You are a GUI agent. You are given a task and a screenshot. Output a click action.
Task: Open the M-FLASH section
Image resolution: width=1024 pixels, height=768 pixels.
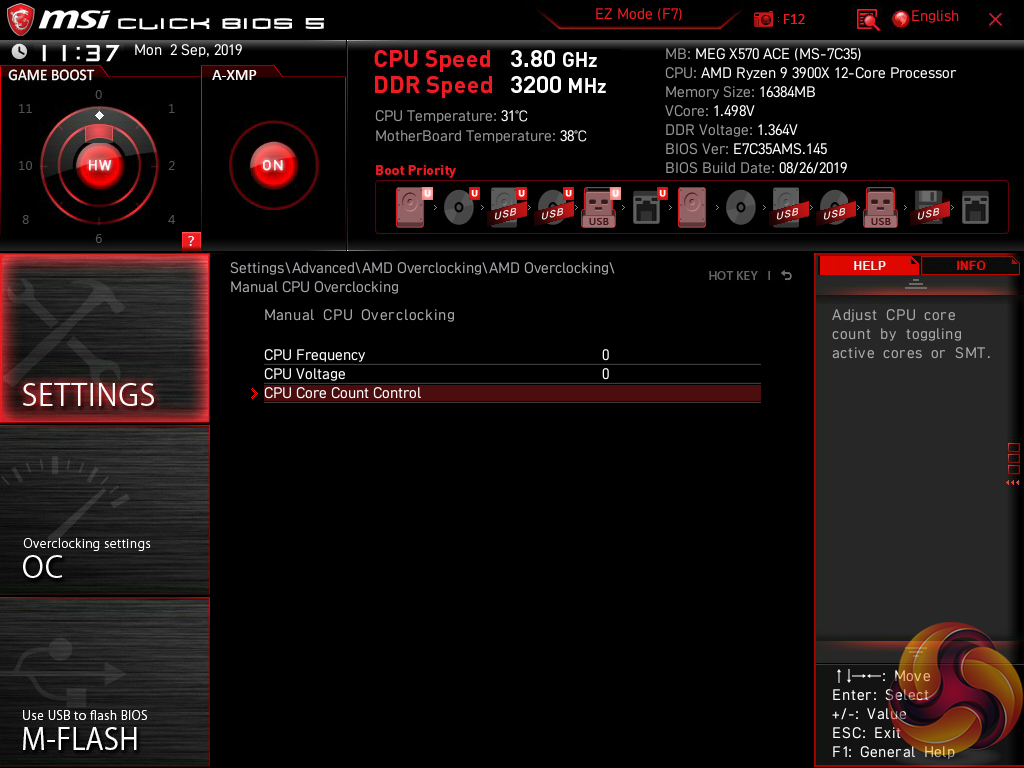[104, 682]
